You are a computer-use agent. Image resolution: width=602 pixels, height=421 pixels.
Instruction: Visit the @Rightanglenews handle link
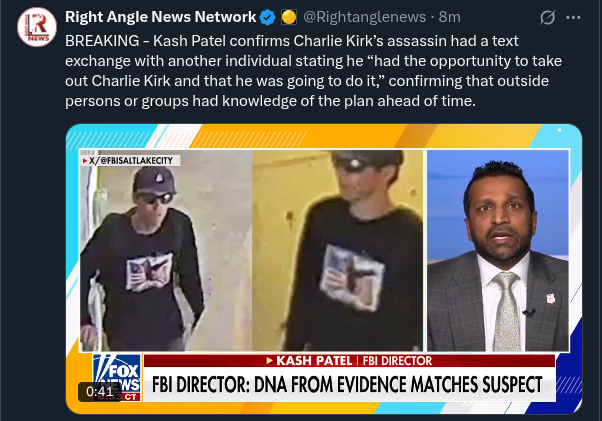tap(365, 17)
